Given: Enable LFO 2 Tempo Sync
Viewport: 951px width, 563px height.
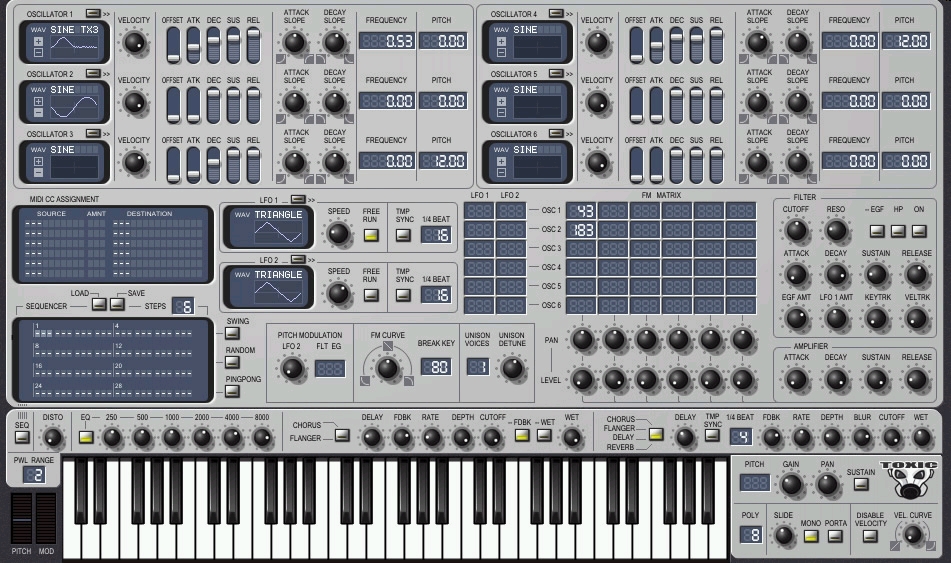Looking at the screenshot, I should pyautogui.click(x=403, y=295).
